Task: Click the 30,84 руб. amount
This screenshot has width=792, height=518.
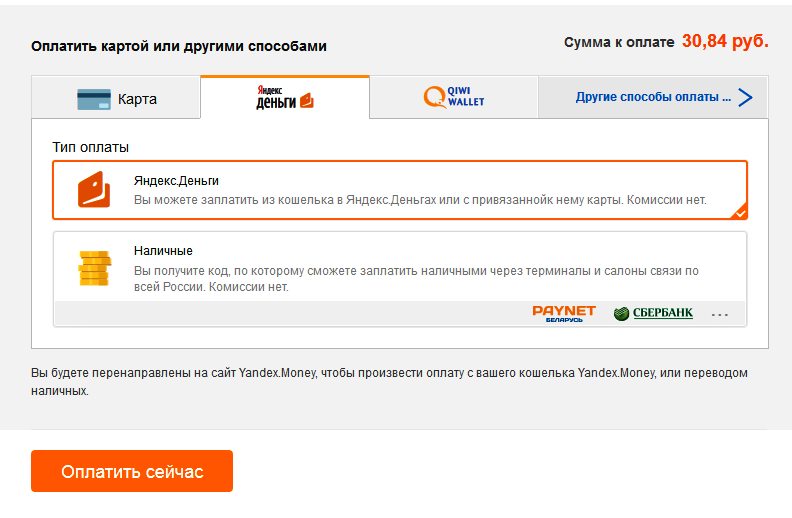Action: point(725,41)
